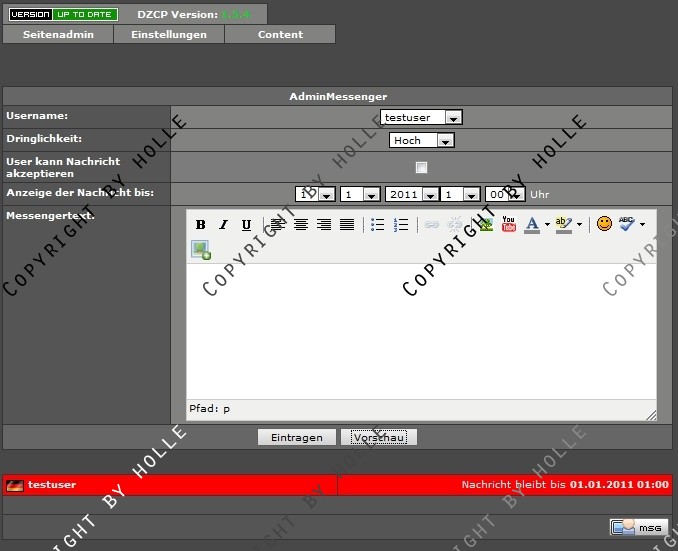This screenshot has width=678, height=551.
Task: Open the text color dropdown arrow
Action: click(x=547, y=224)
